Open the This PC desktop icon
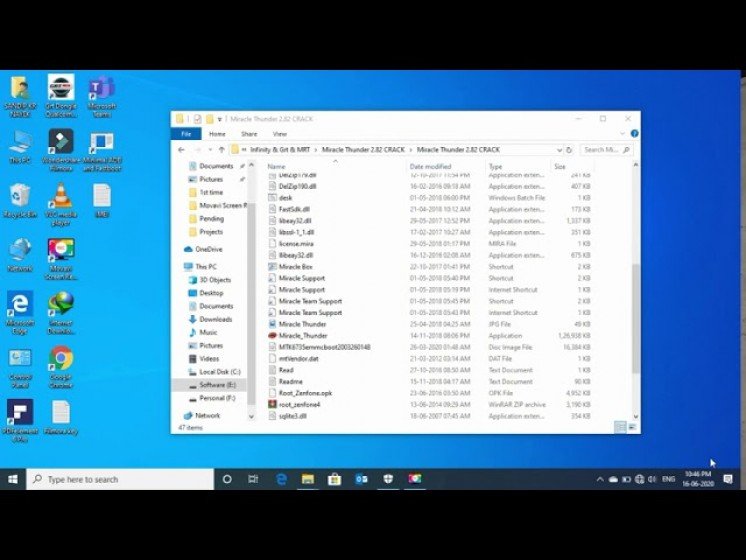The image size is (746, 560). [x=20, y=147]
